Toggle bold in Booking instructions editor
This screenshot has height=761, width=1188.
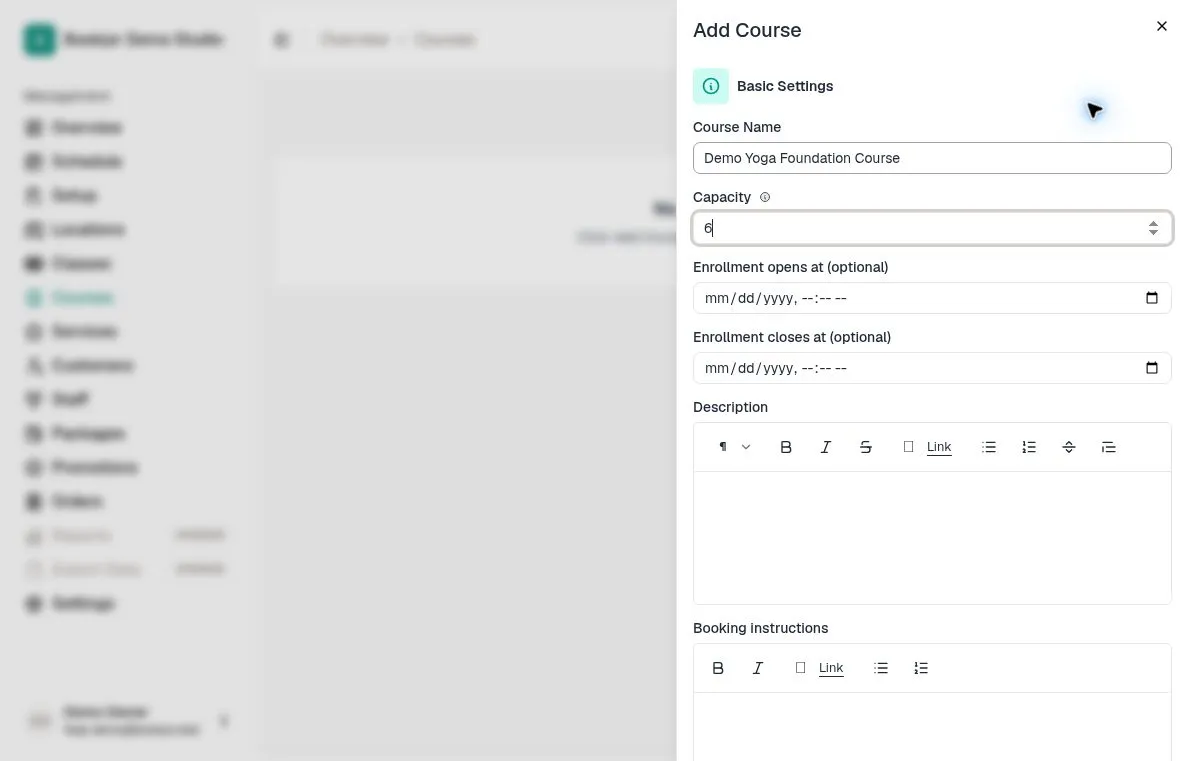coord(718,669)
